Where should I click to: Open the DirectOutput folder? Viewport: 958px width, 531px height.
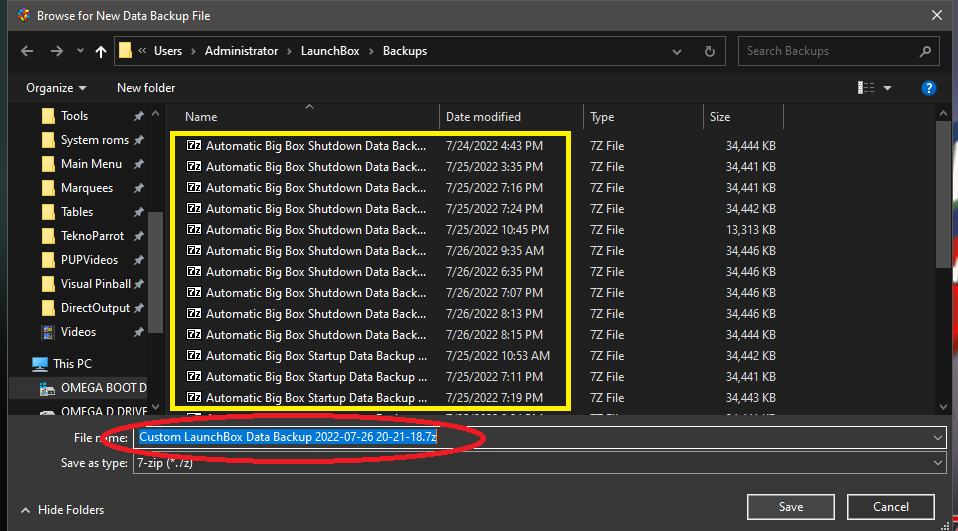(x=95, y=308)
